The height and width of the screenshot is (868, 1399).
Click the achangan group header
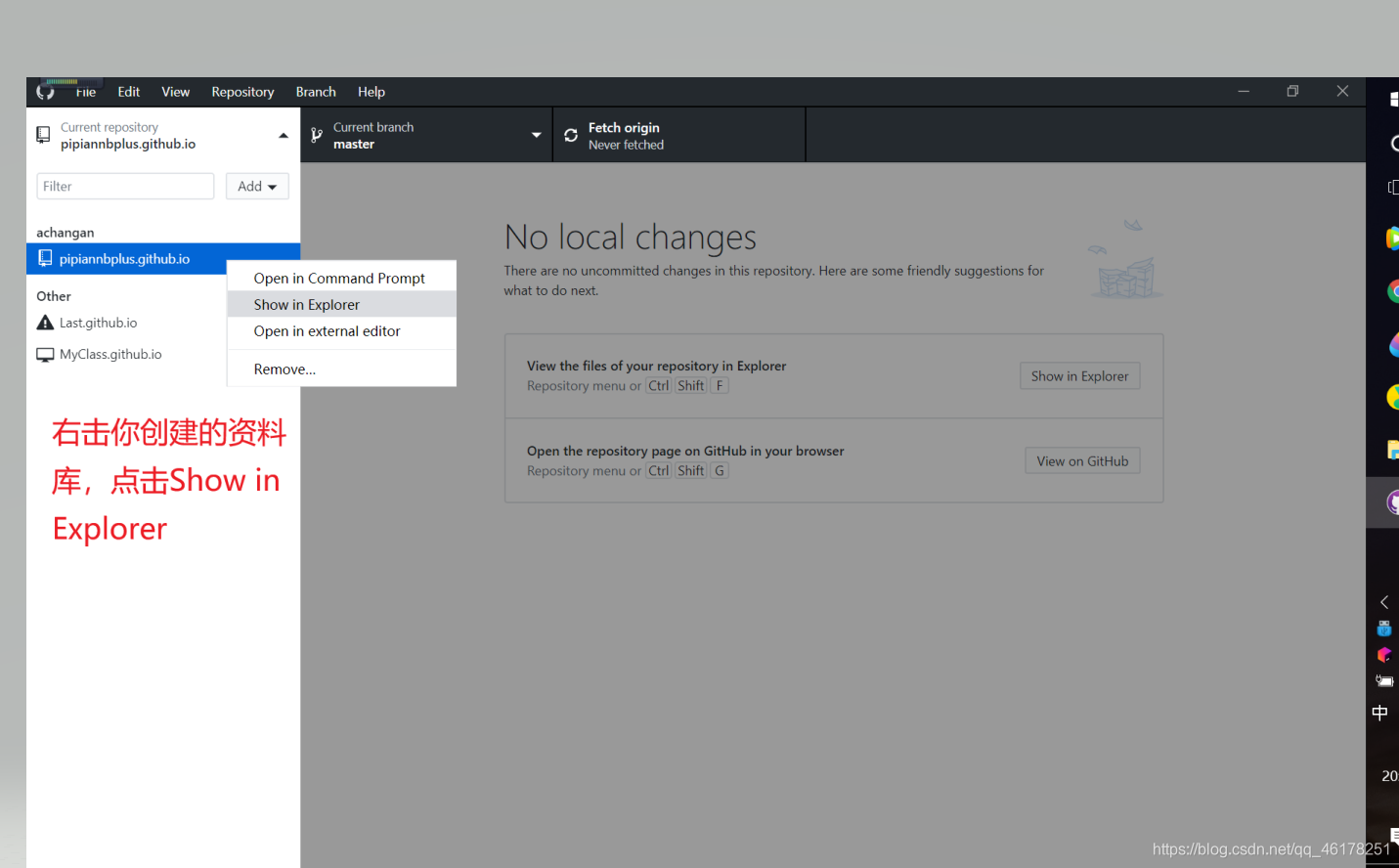coord(66,233)
